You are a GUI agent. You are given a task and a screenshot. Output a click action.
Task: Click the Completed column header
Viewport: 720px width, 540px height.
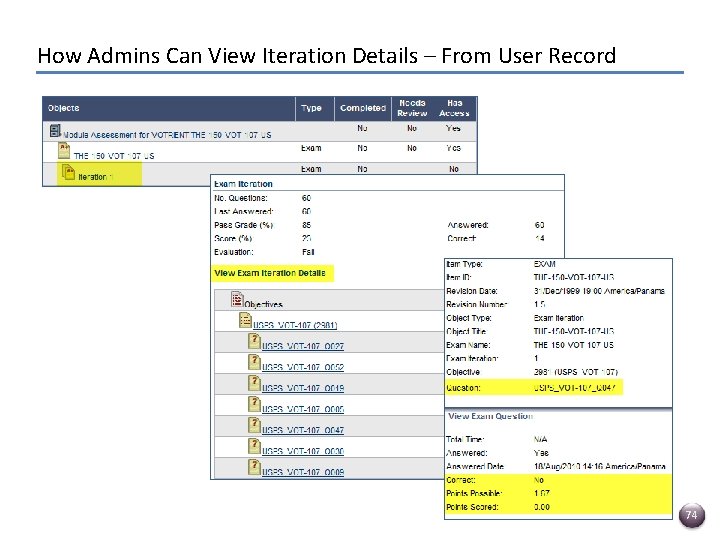pos(363,108)
